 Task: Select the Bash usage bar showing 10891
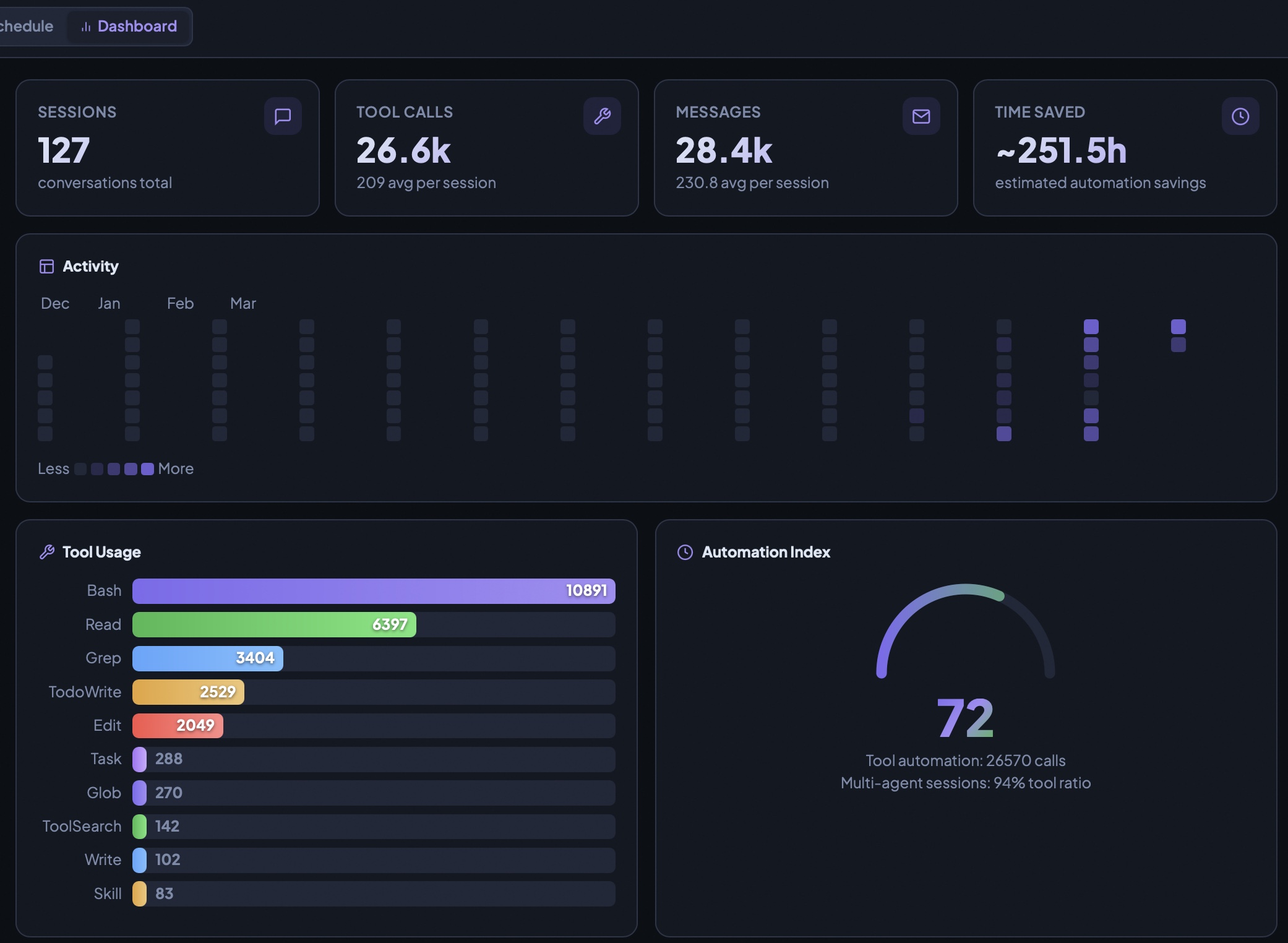point(374,591)
